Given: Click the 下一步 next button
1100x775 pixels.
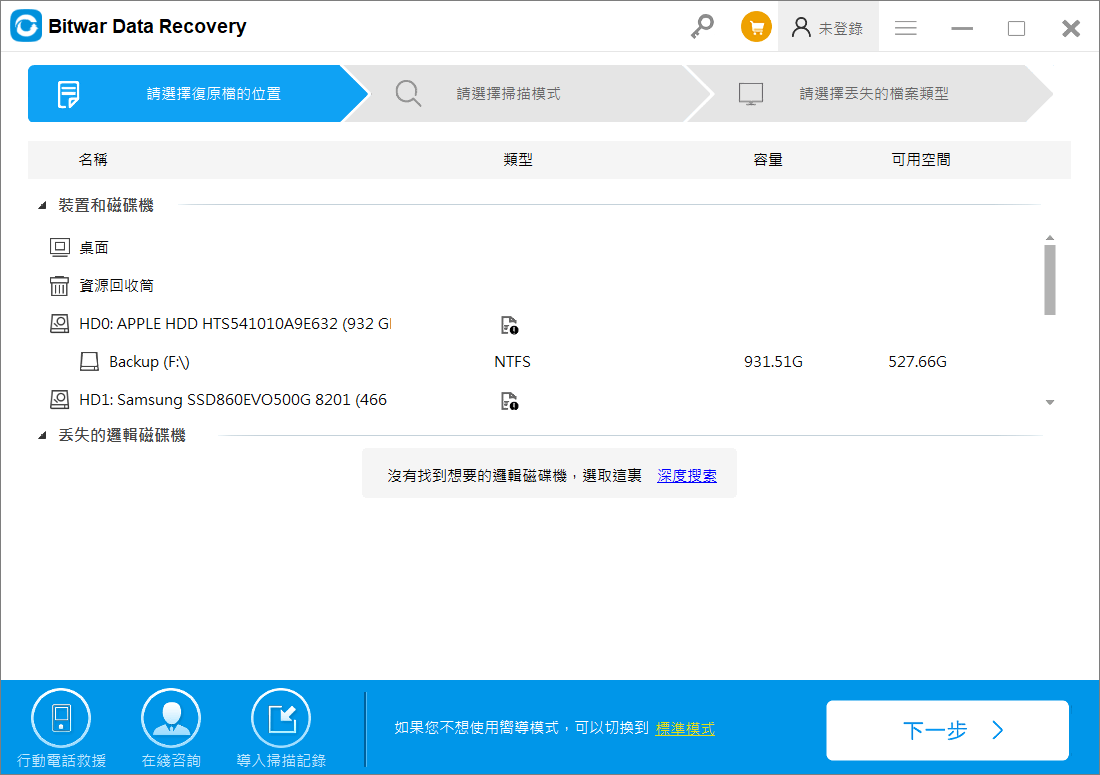Looking at the screenshot, I should 947,730.
